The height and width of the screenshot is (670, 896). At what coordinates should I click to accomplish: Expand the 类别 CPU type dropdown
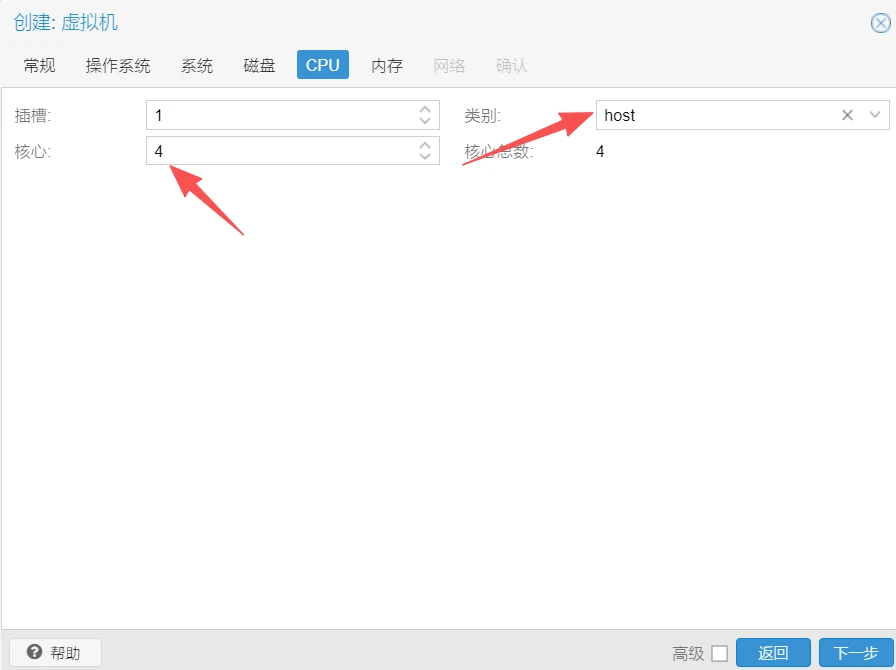[x=875, y=115]
